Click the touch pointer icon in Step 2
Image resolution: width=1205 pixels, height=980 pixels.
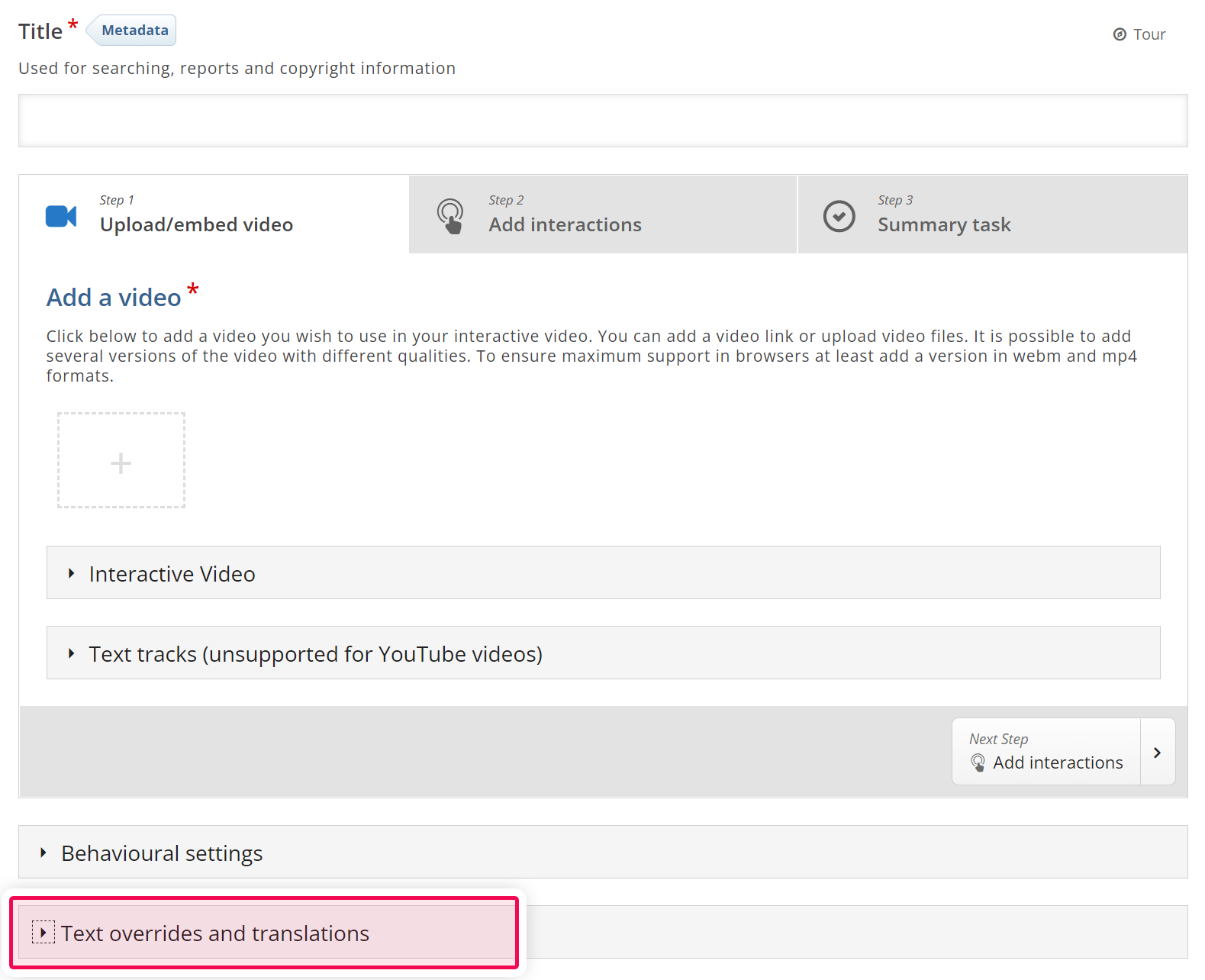[450, 216]
